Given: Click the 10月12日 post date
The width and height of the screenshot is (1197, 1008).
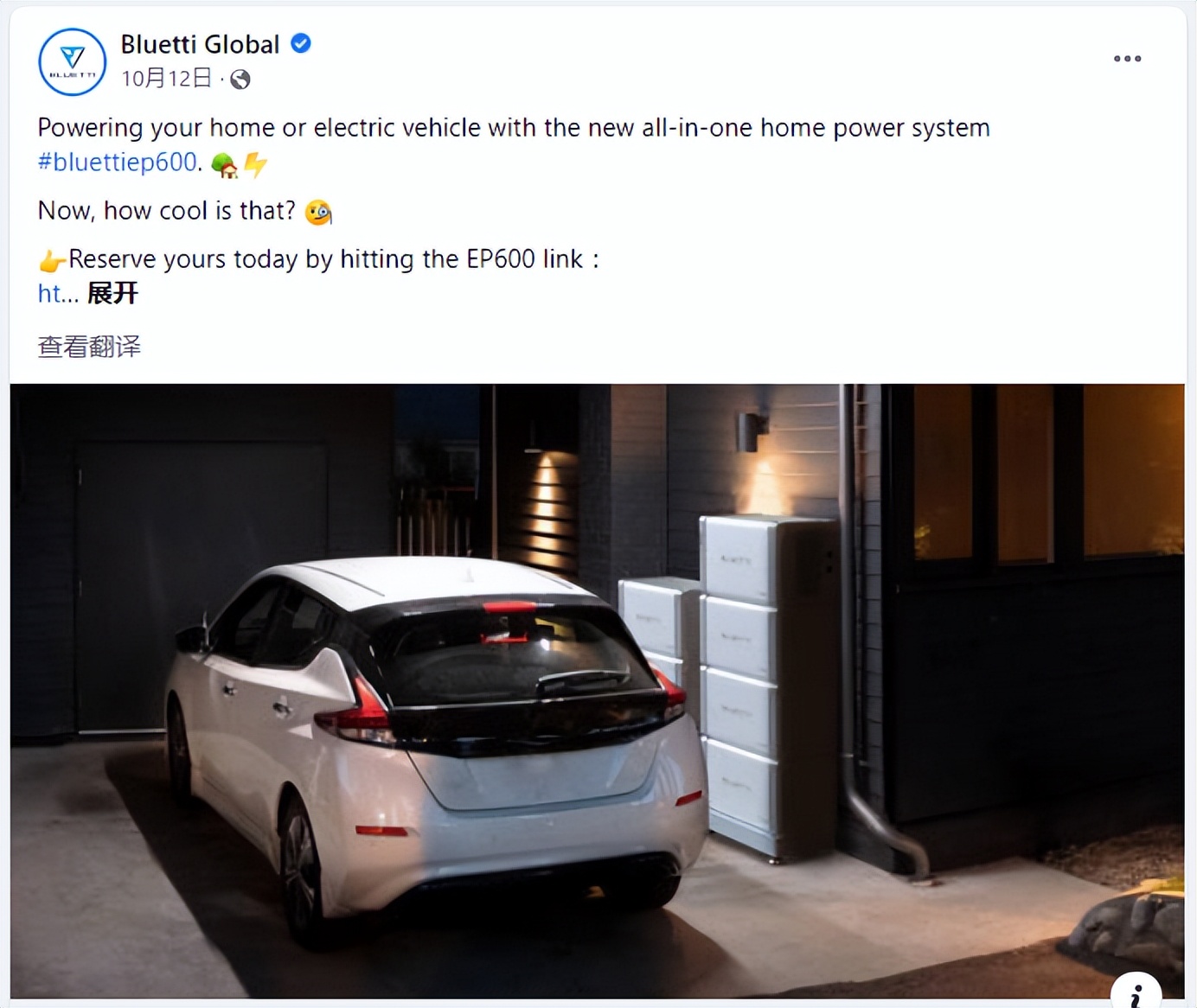Looking at the screenshot, I should 166,79.
